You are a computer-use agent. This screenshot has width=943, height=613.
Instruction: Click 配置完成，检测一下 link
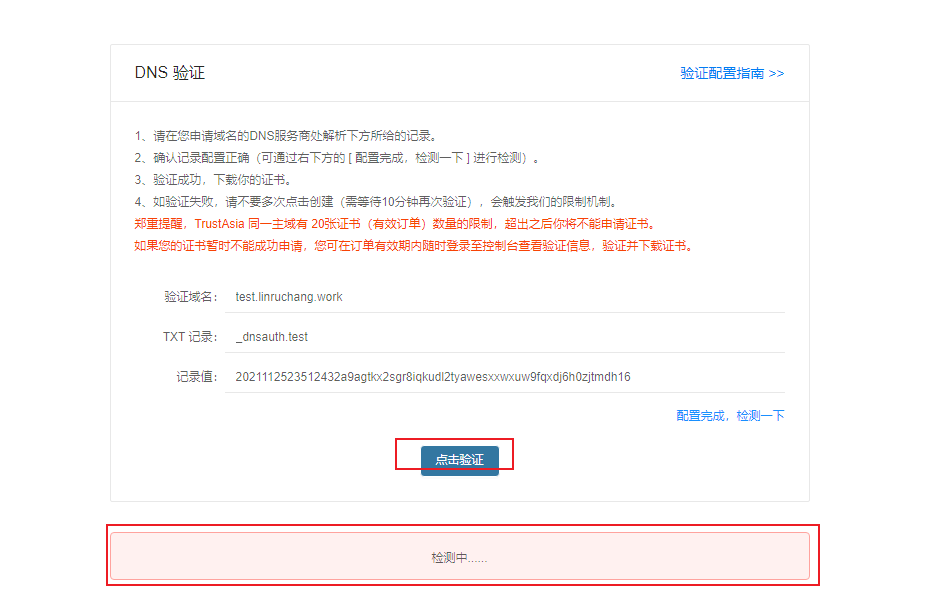(x=730, y=416)
